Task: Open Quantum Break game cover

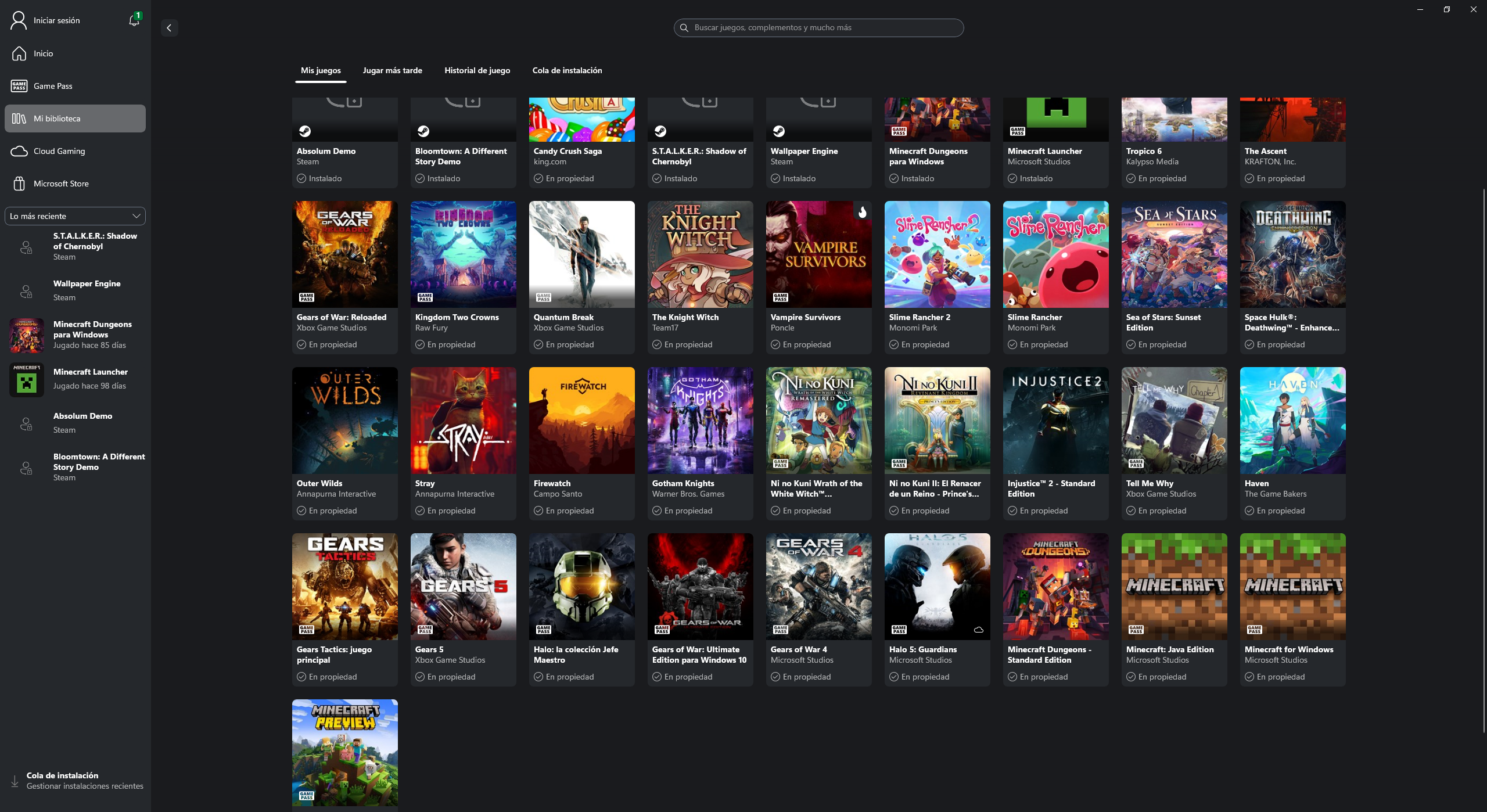Action: coord(582,254)
